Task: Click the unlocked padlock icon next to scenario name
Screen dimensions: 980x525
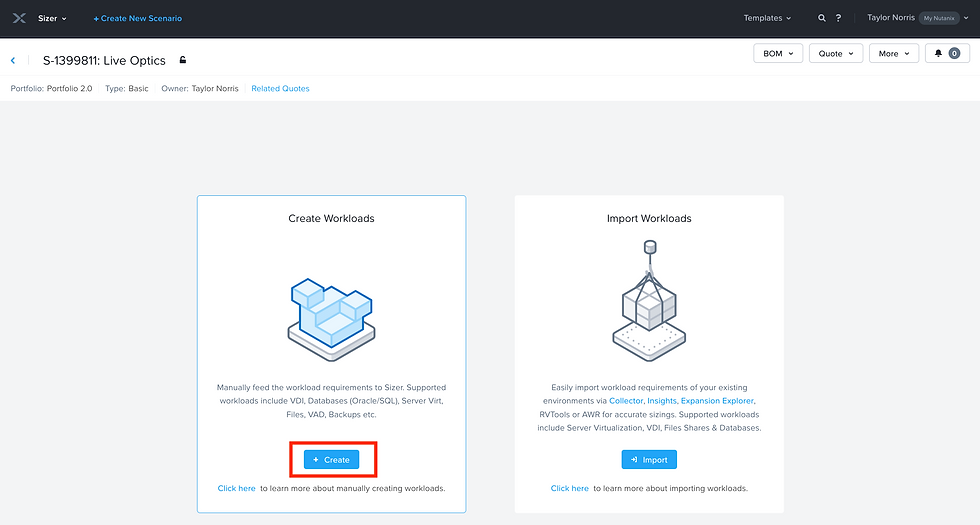Action: point(182,60)
